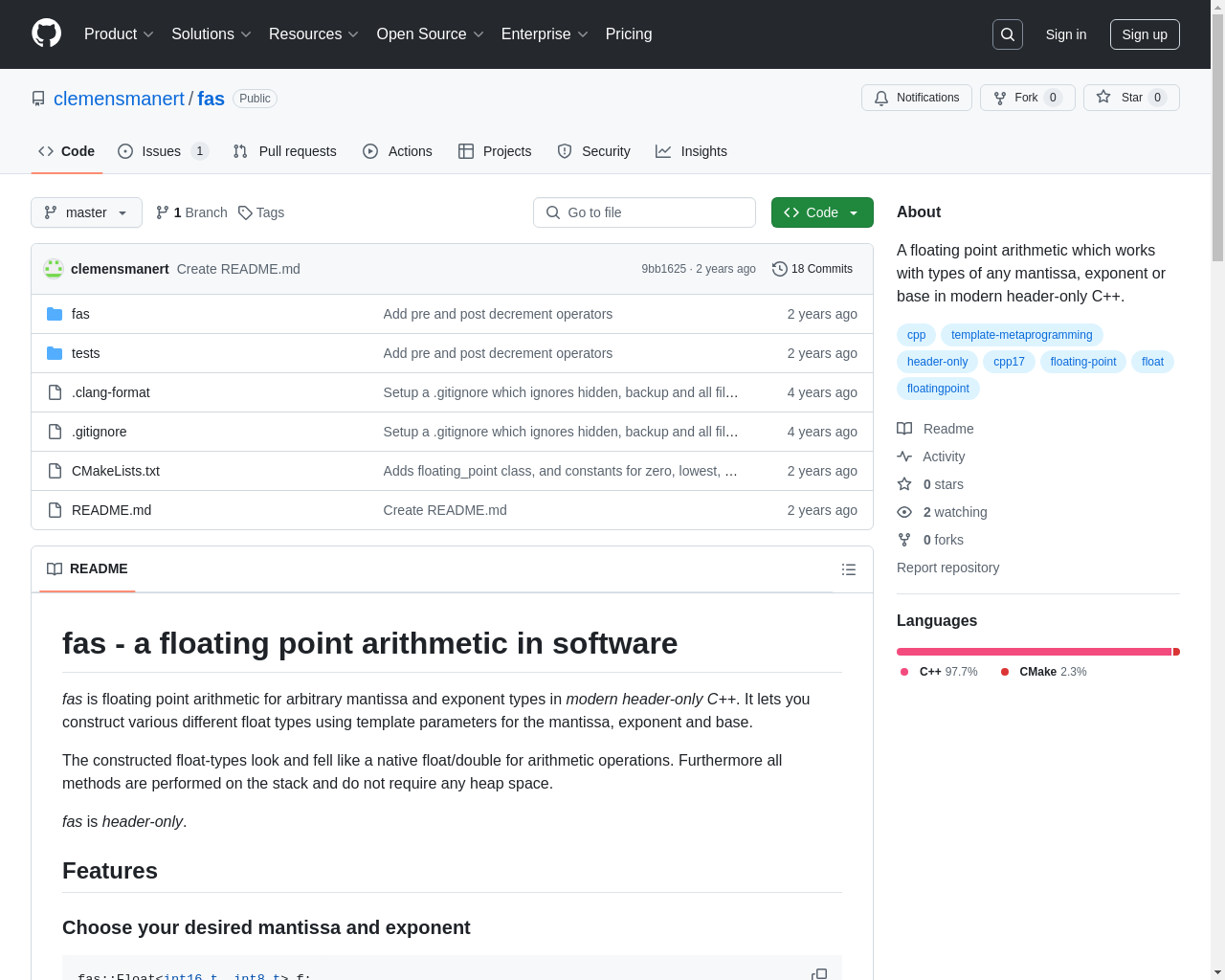The height and width of the screenshot is (980, 1225).
Task: Click the CMake 2.3% language legend
Action: pos(1043,672)
